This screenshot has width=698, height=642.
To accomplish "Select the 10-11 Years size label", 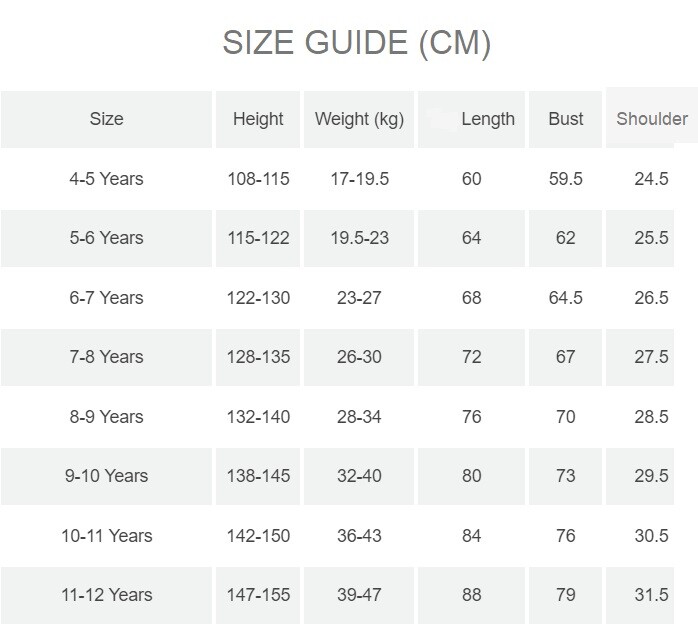I will 106,536.
